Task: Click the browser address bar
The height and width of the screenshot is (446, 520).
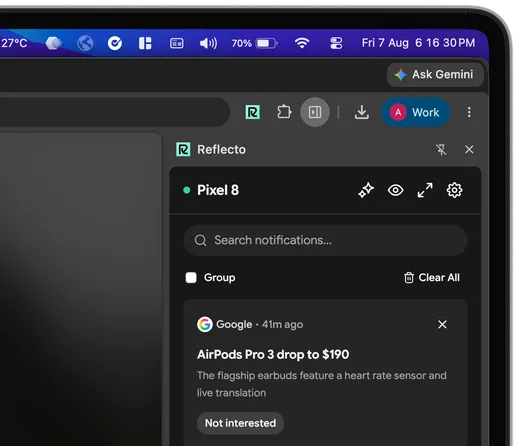Action: 115,112
